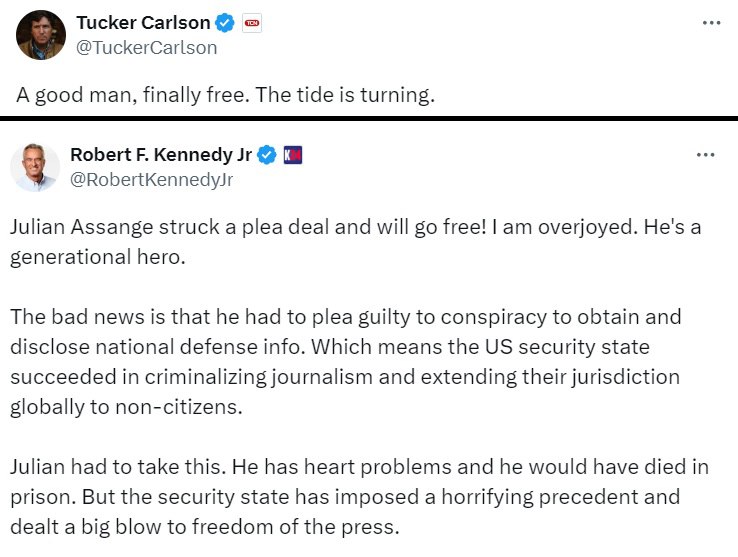Click the 'Julian Assange struck a plea deal' line
This screenshot has height=557, width=738.
point(356,227)
